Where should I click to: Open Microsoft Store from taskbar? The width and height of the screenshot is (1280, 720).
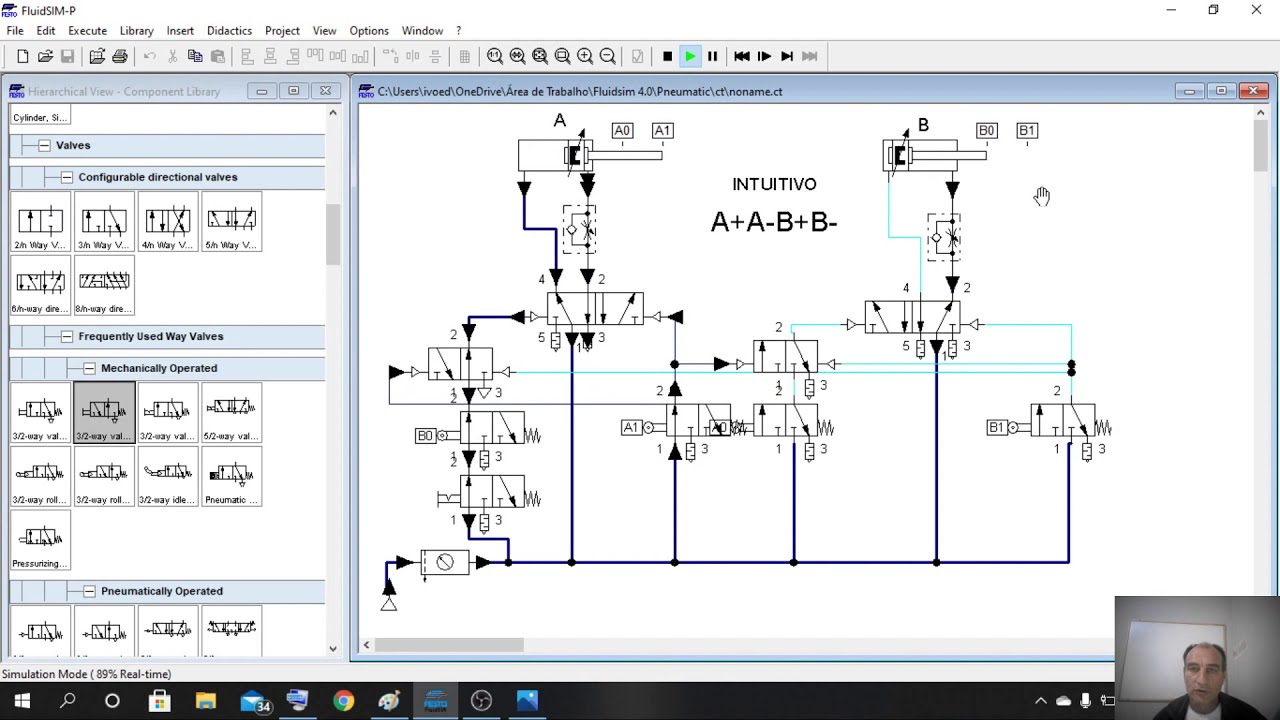pos(159,701)
